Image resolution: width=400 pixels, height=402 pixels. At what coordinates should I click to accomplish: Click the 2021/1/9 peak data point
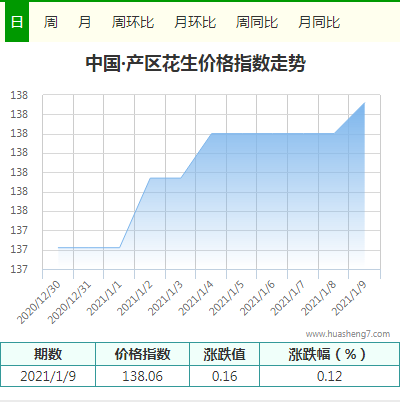[365, 103]
